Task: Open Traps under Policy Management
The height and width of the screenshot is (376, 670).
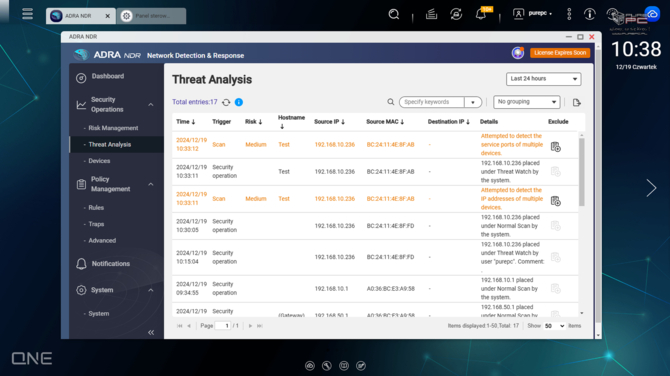Action: (96, 224)
